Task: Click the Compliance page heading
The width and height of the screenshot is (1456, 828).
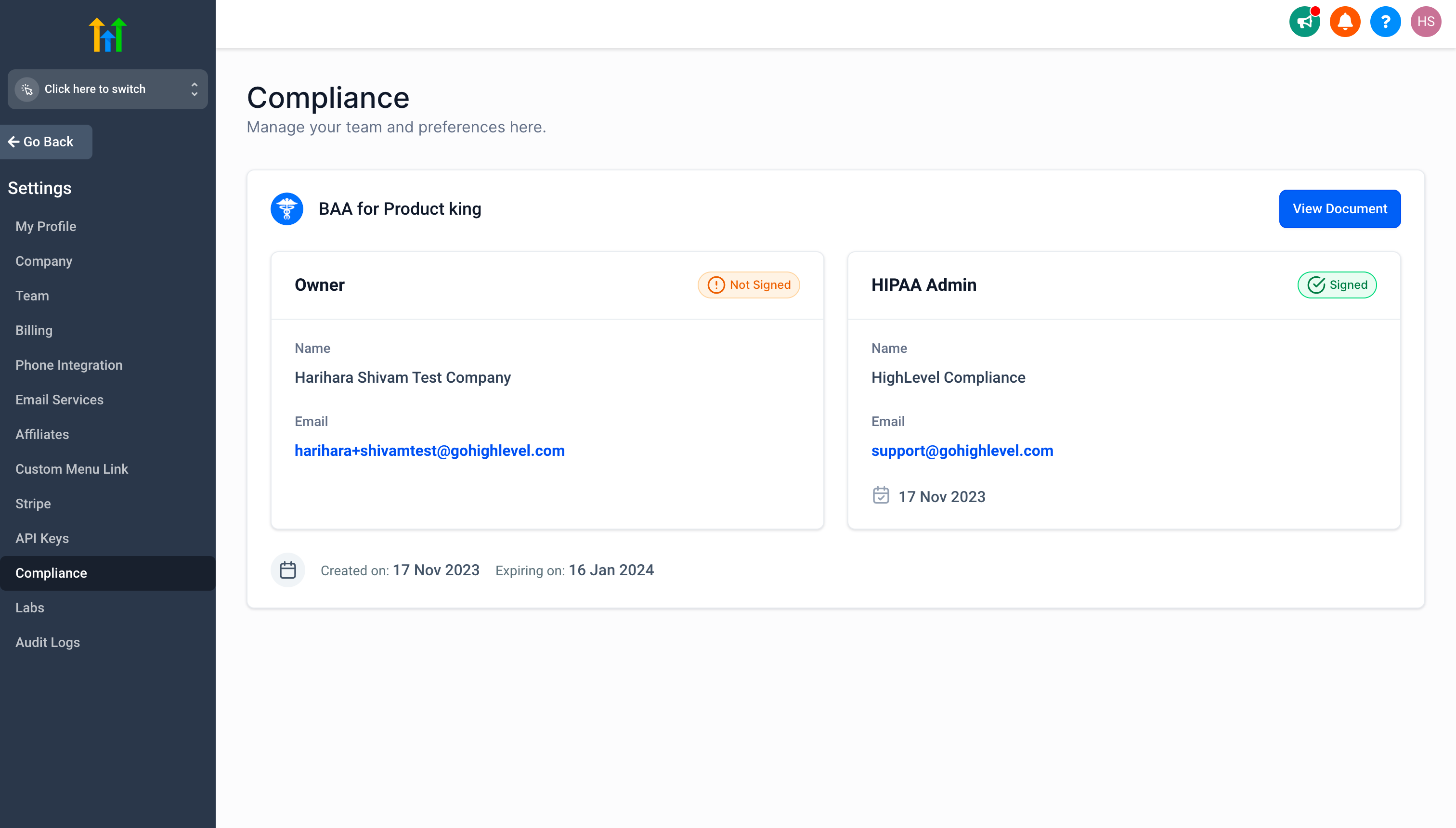Action: (328, 97)
